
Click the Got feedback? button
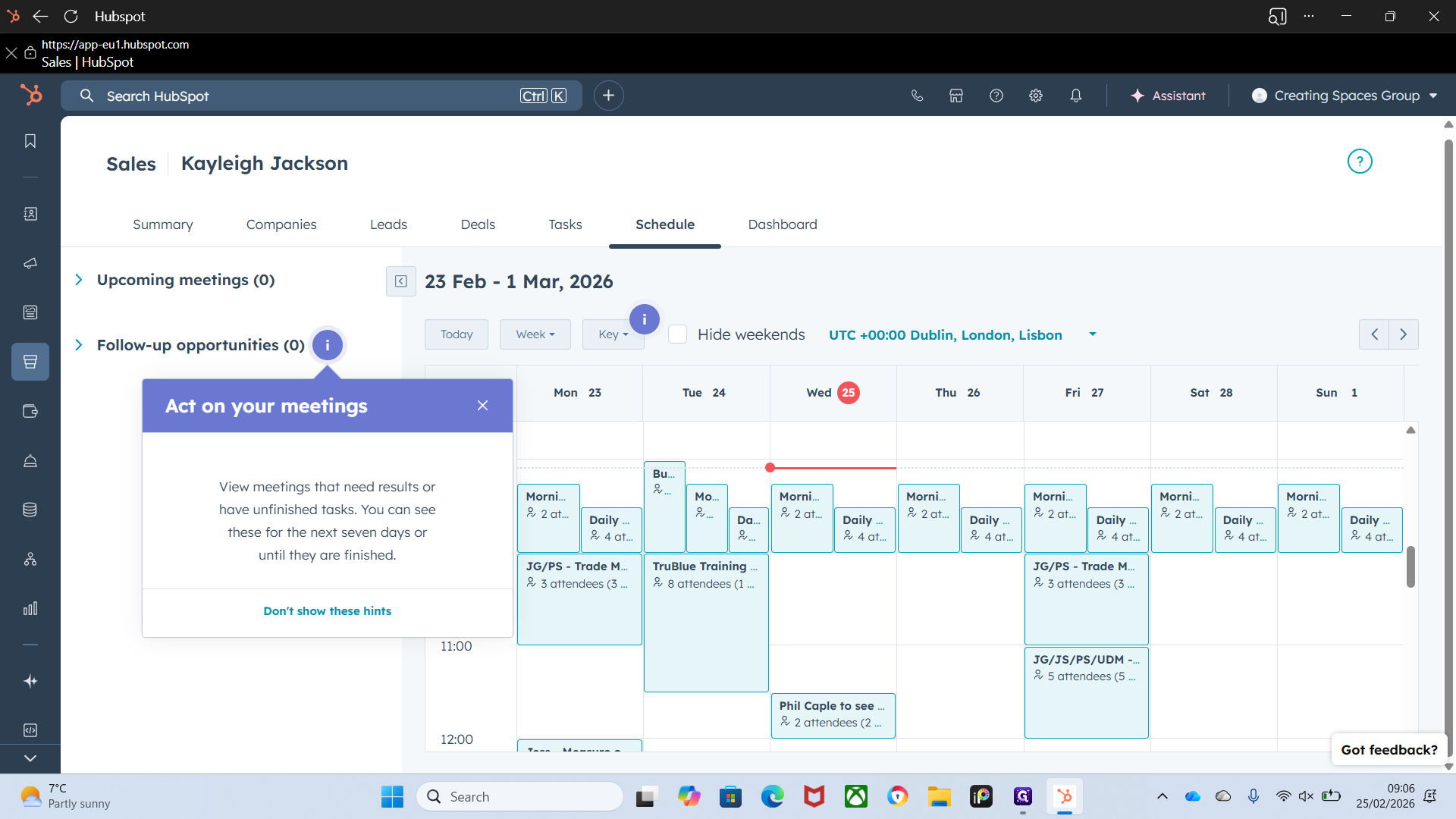tap(1389, 750)
